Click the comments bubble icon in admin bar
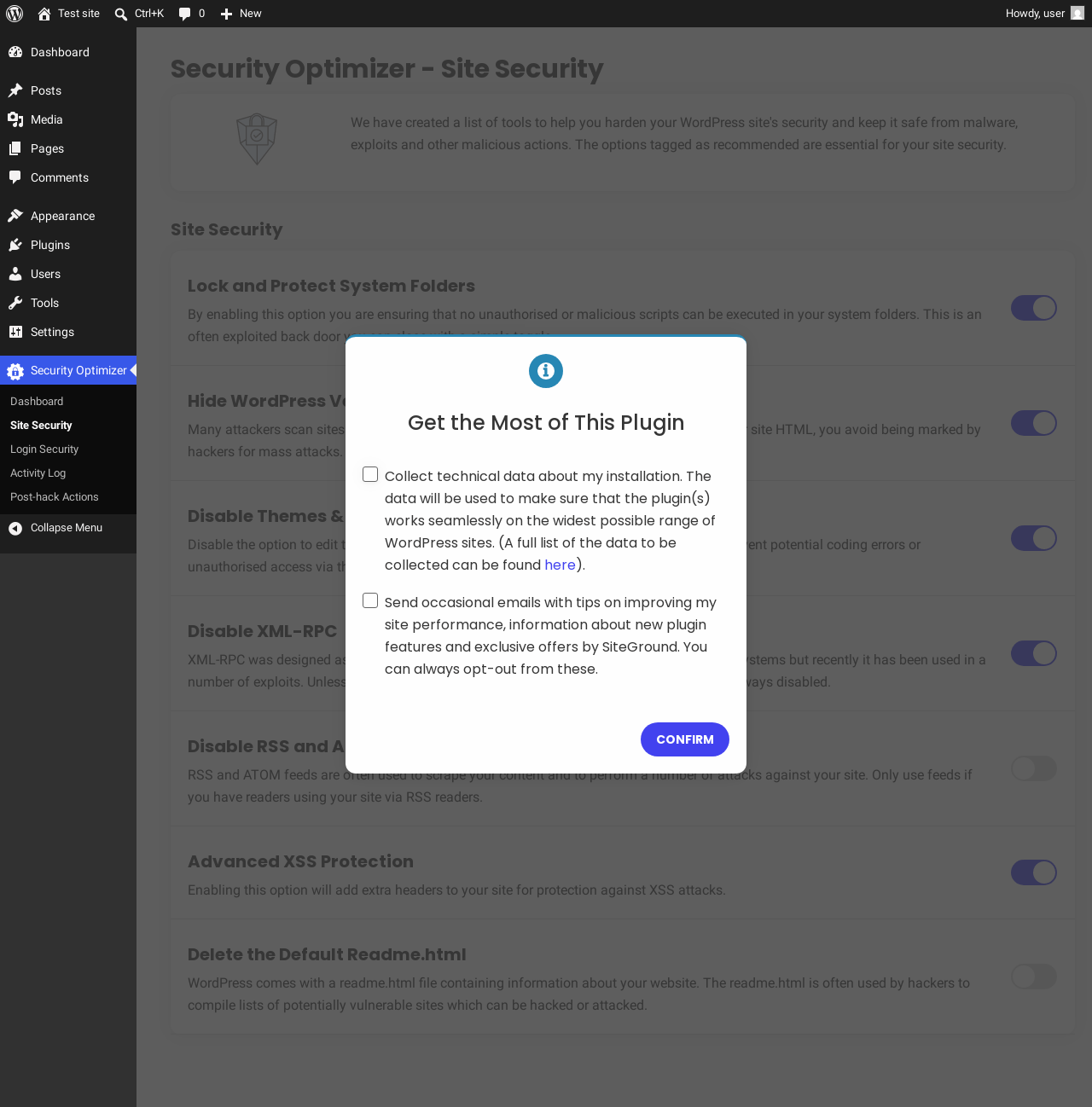 click(184, 14)
